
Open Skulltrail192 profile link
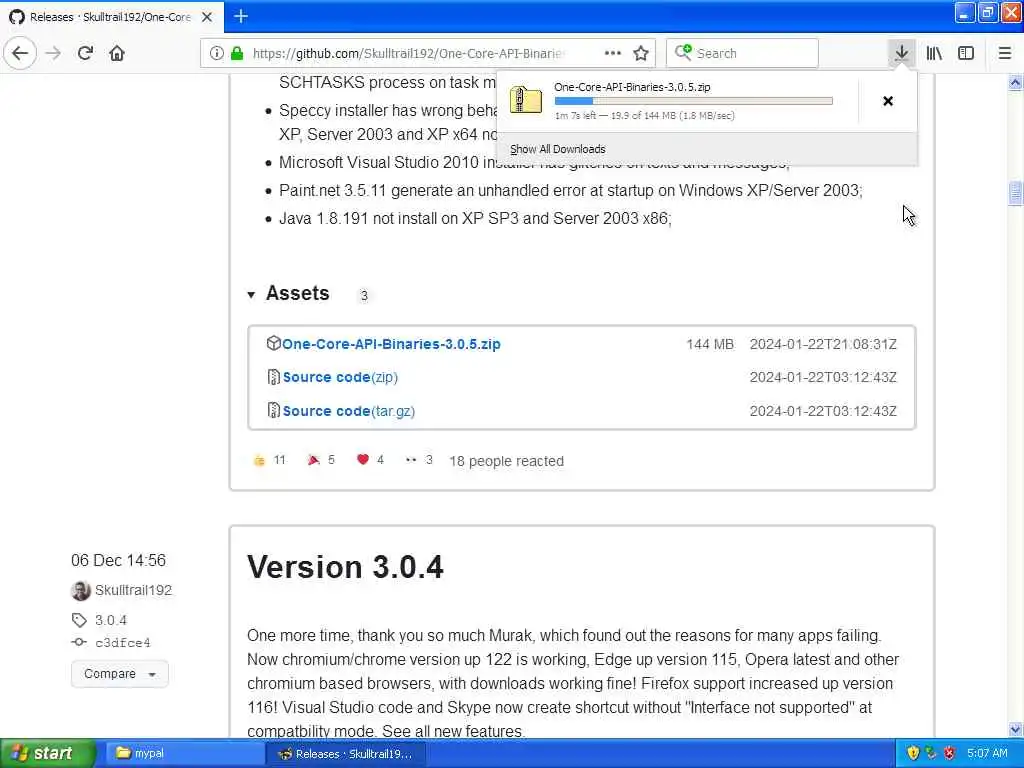coord(133,590)
